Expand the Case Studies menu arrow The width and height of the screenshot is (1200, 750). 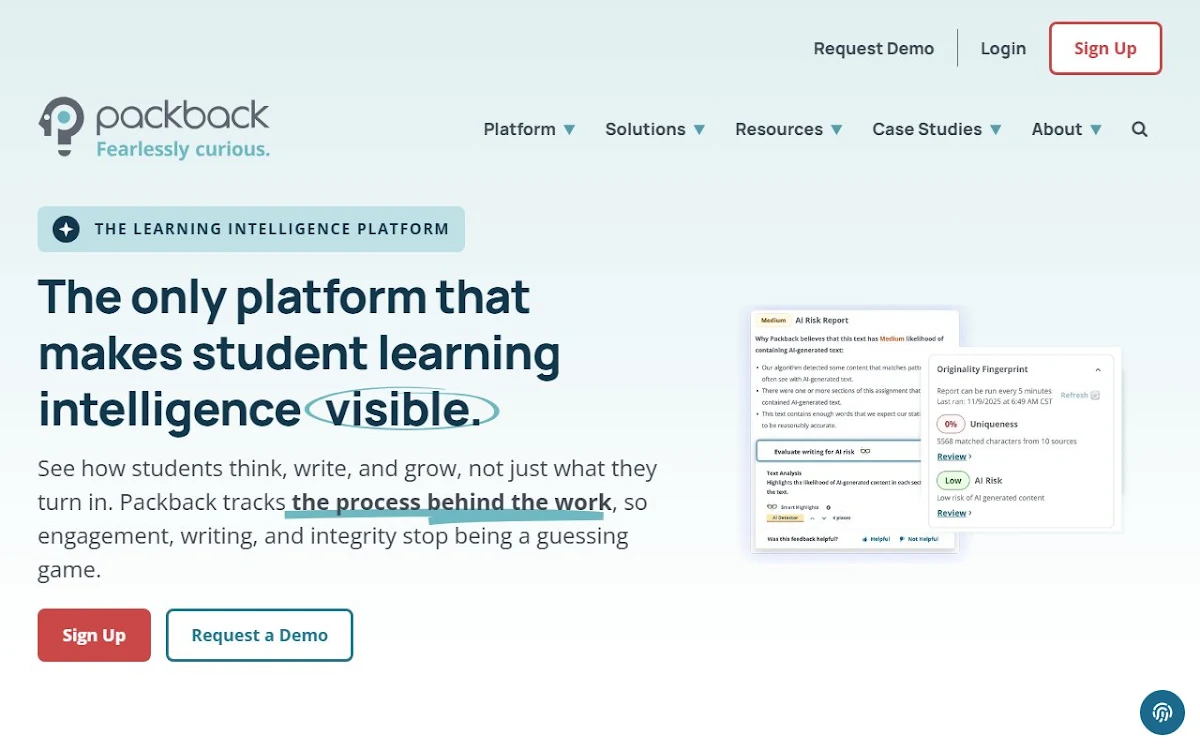point(995,130)
